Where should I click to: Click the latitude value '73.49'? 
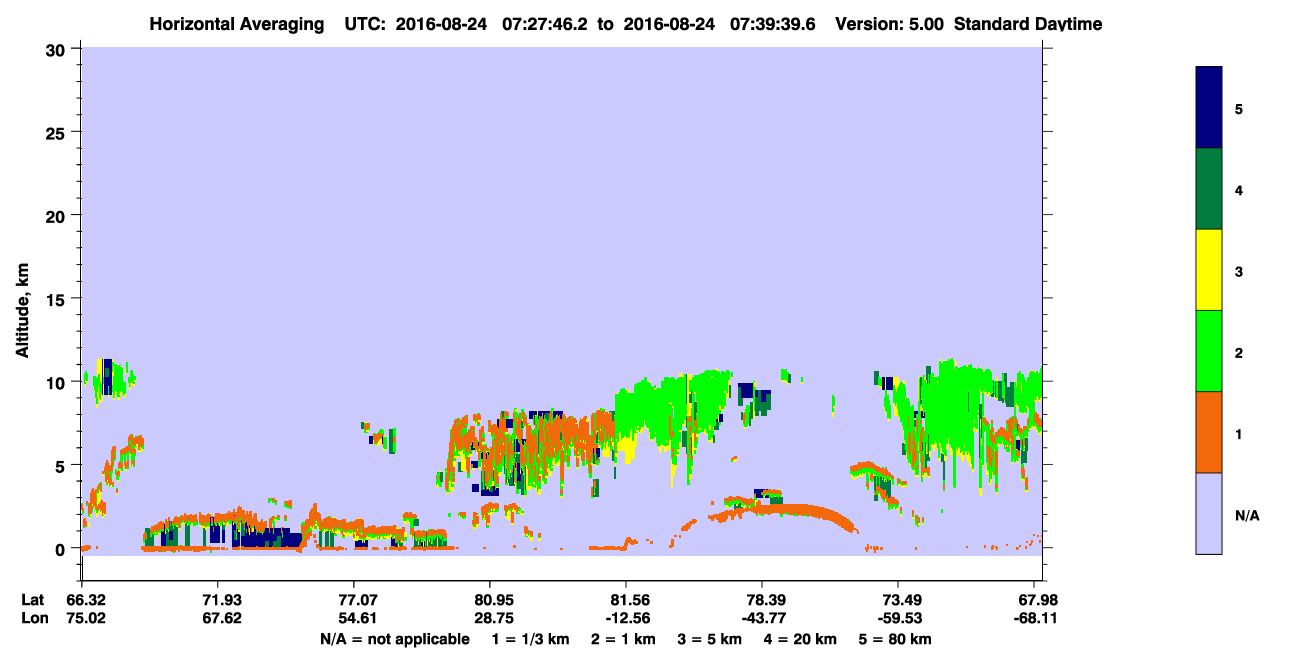pyautogui.click(x=898, y=600)
